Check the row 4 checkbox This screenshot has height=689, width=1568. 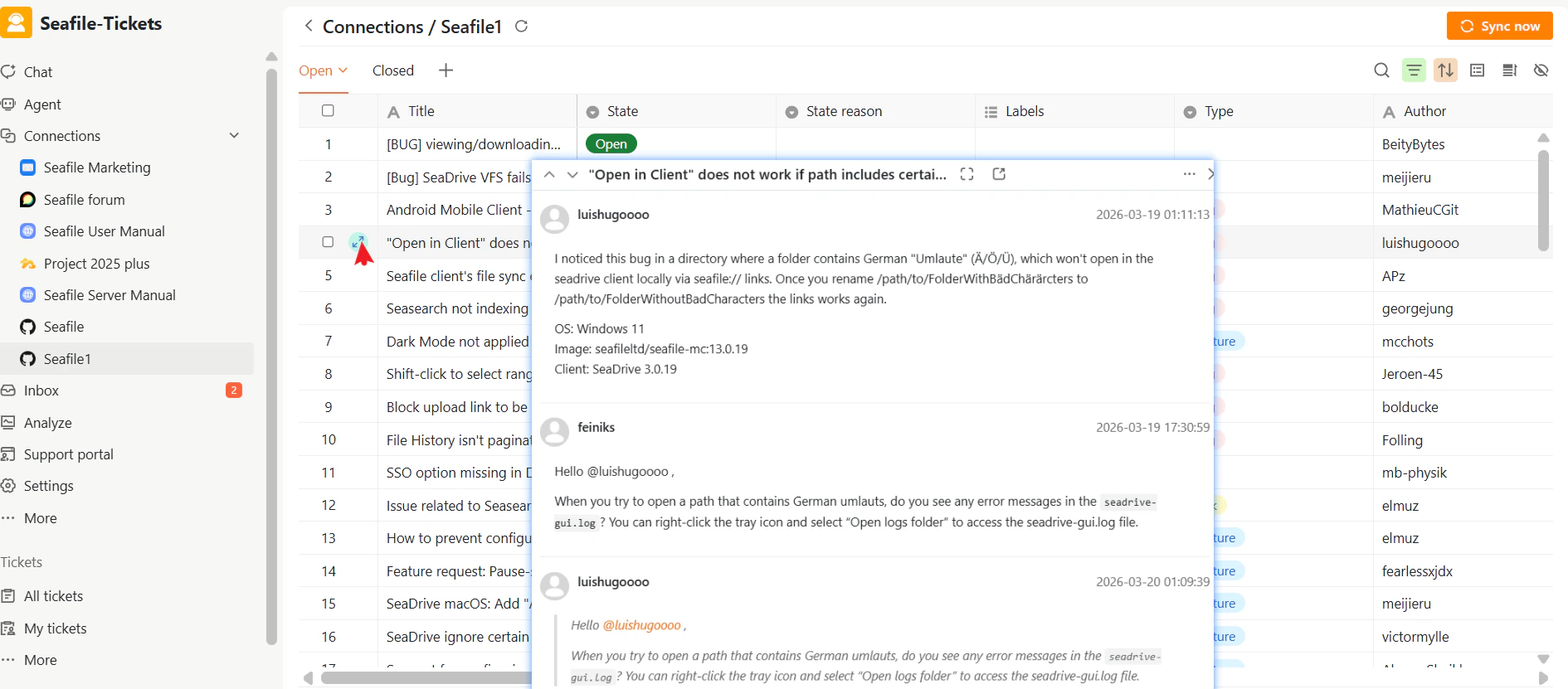328,242
